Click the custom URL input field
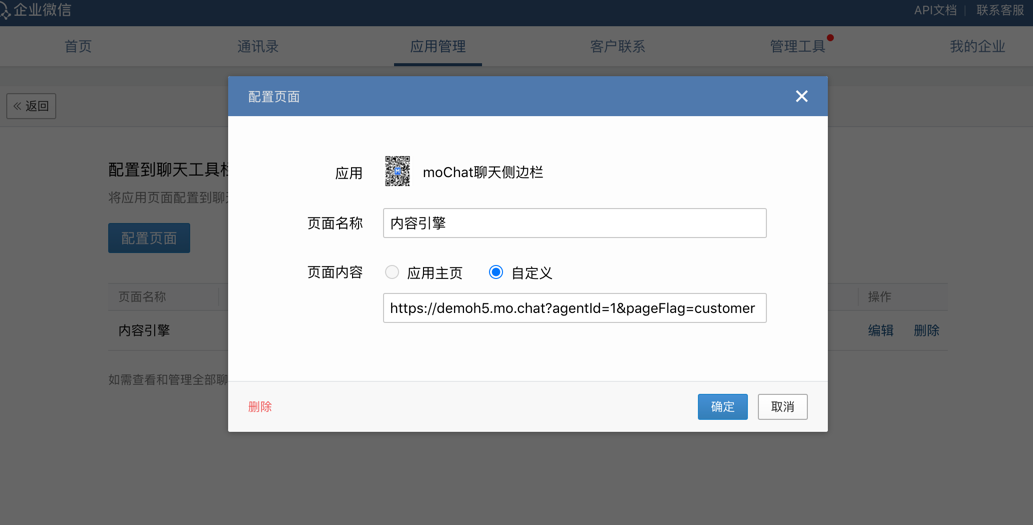1033x525 pixels. click(x=574, y=308)
